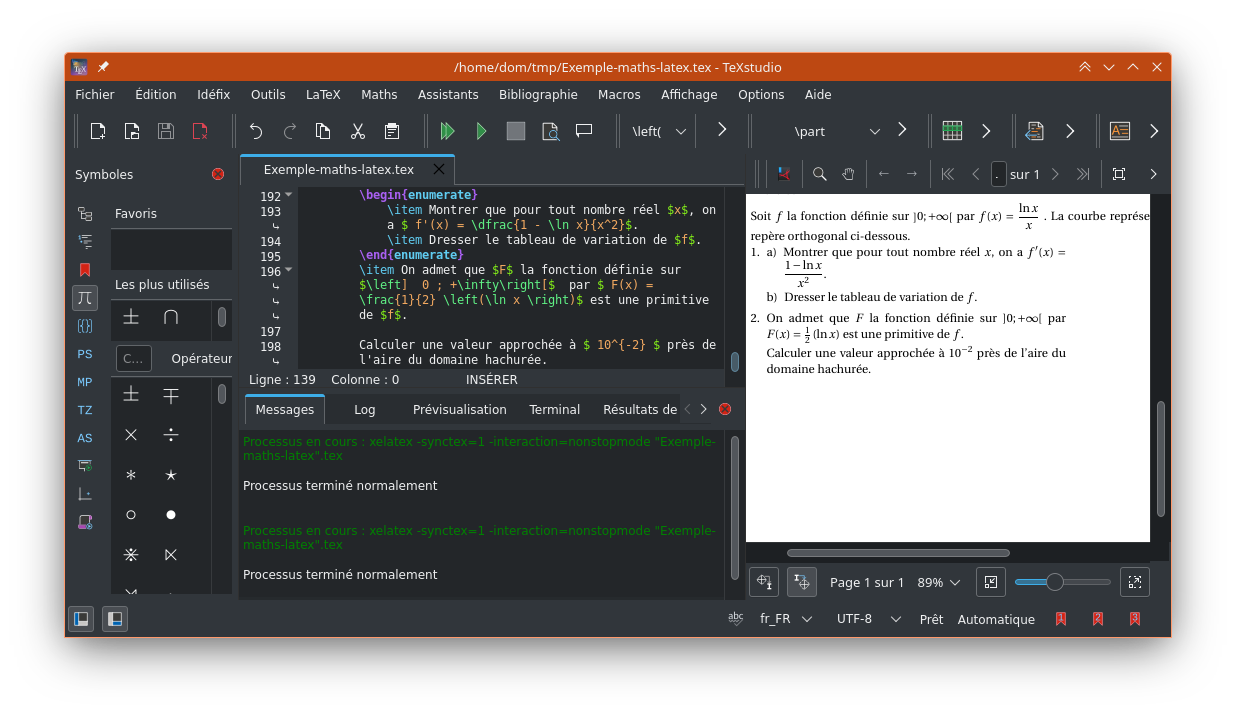Collapse the fold marker at line 192
The image size is (1236, 714).
pos(289,195)
